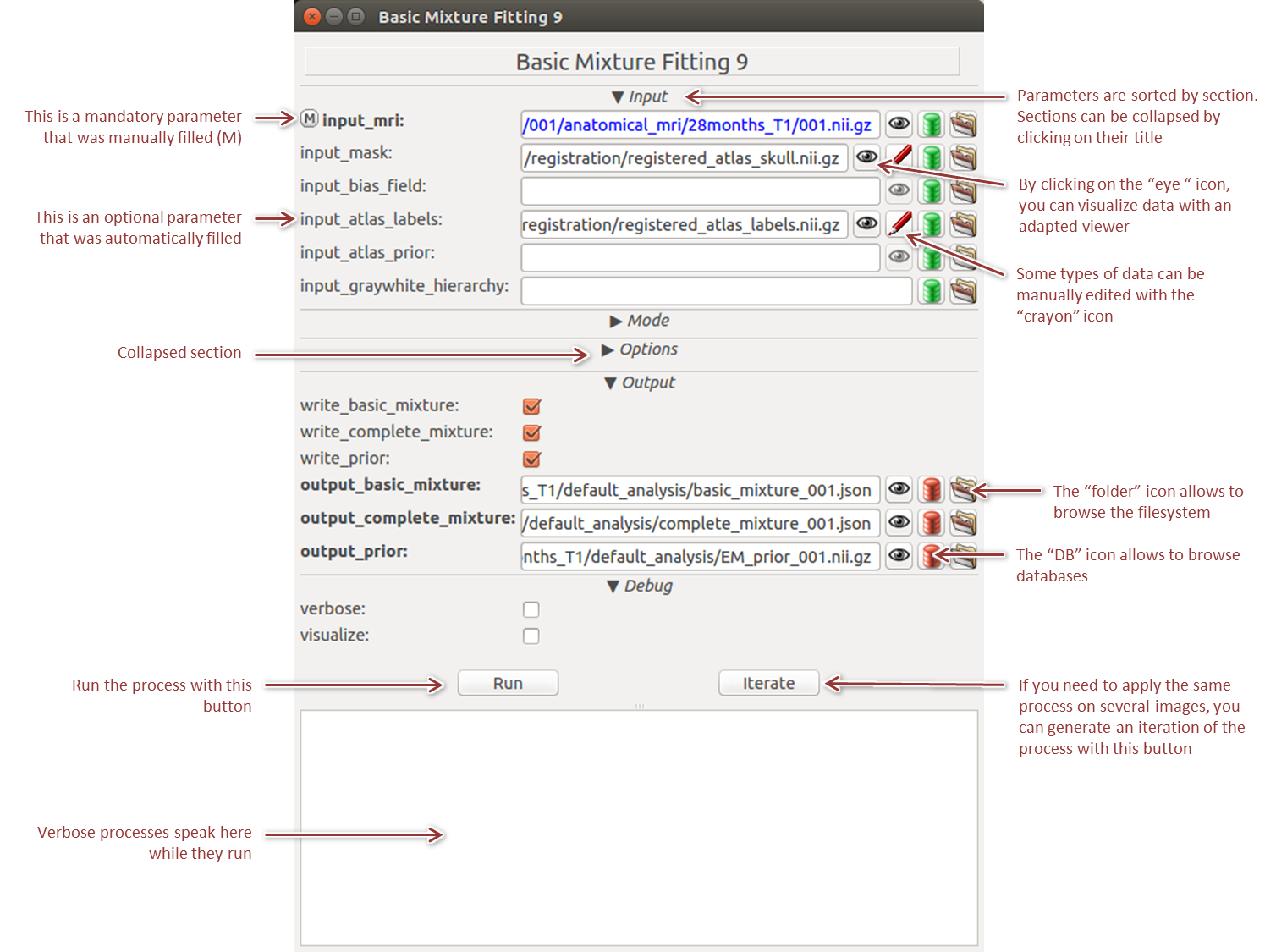The image size is (1276, 952).
Task: Browse filesystem for input_mask with folder icon
Action: pyautogui.click(x=963, y=157)
